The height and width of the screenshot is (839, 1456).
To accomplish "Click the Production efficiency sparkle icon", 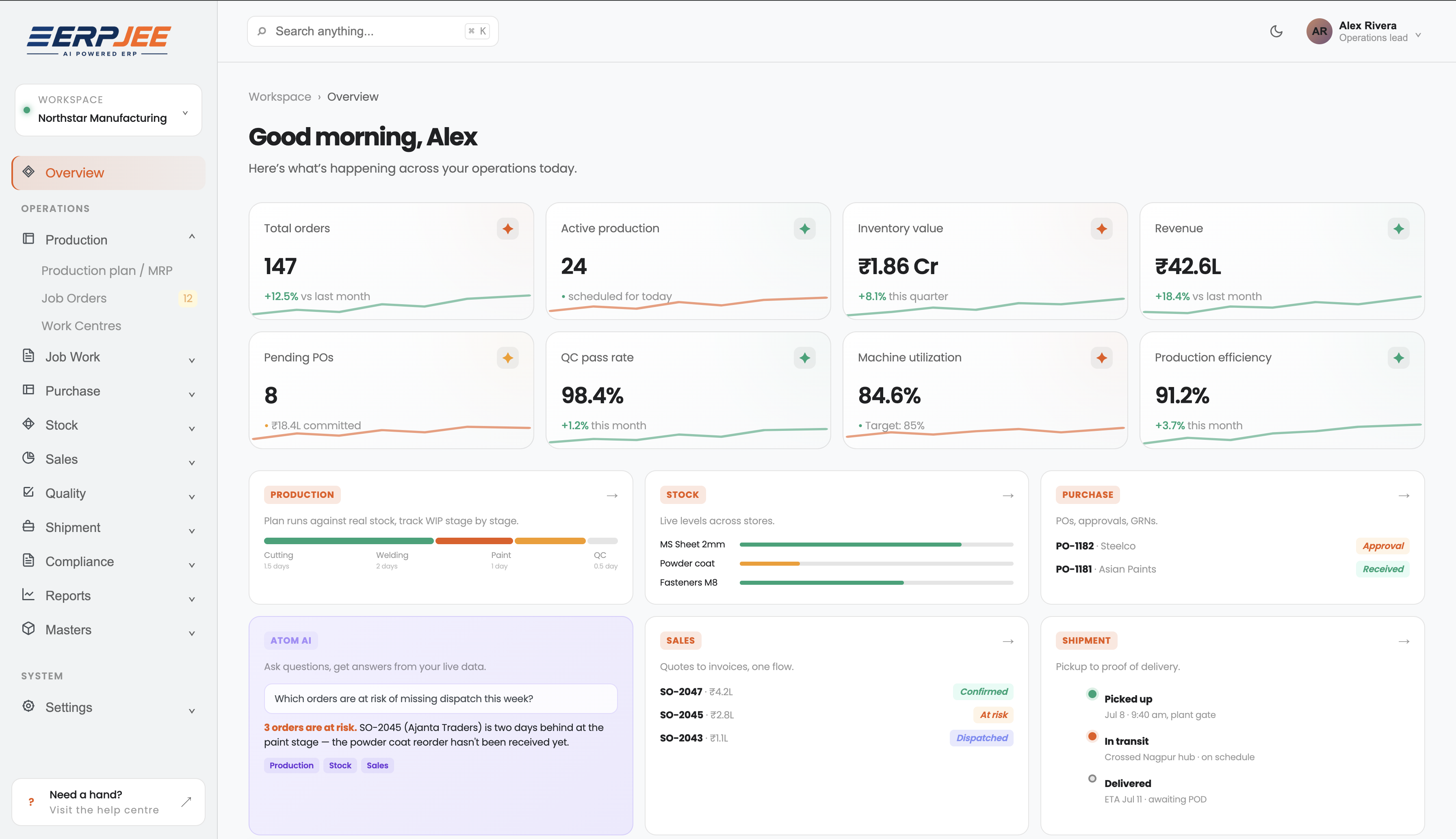I will click(x=1398, y=358).
